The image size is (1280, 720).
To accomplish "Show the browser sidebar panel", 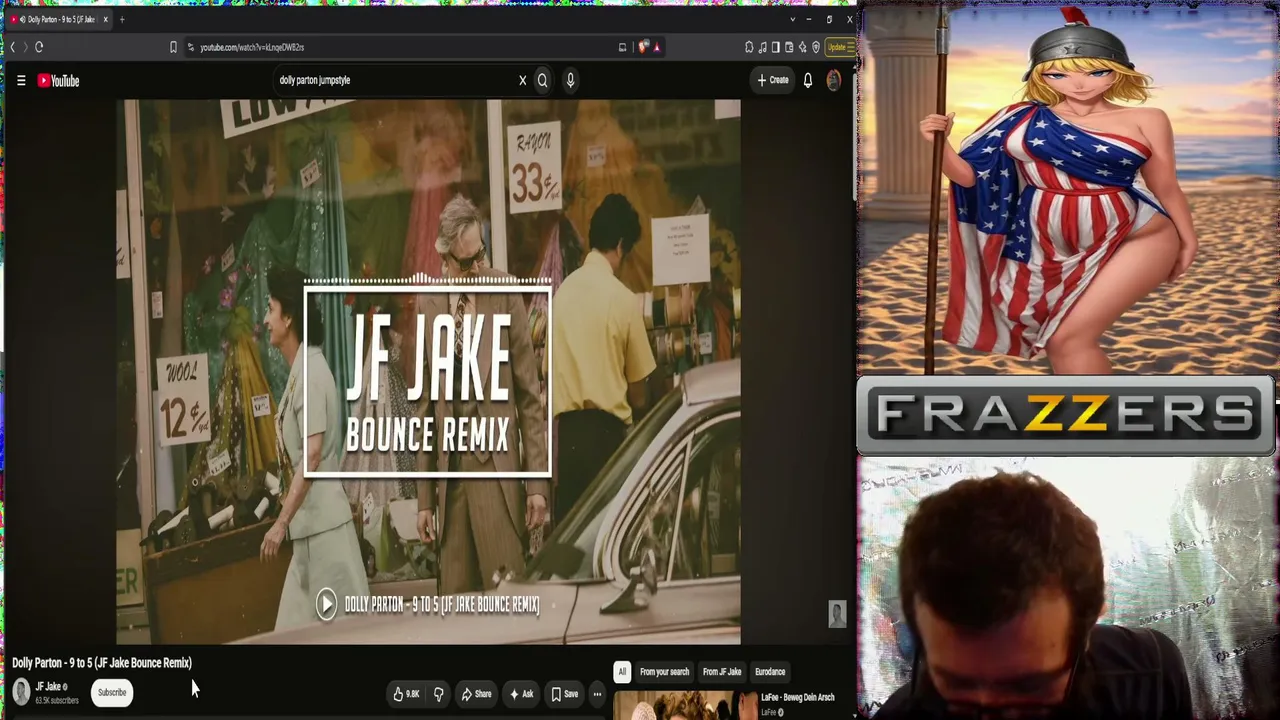I will [776, 47].
